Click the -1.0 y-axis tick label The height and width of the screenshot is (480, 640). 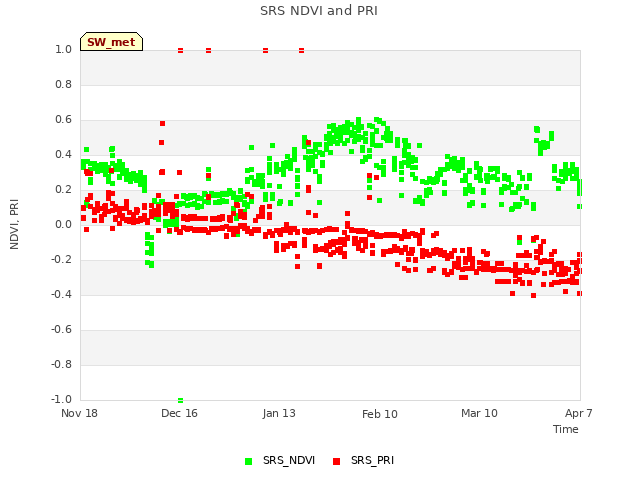pyautogui.click(x=61, y=399)
